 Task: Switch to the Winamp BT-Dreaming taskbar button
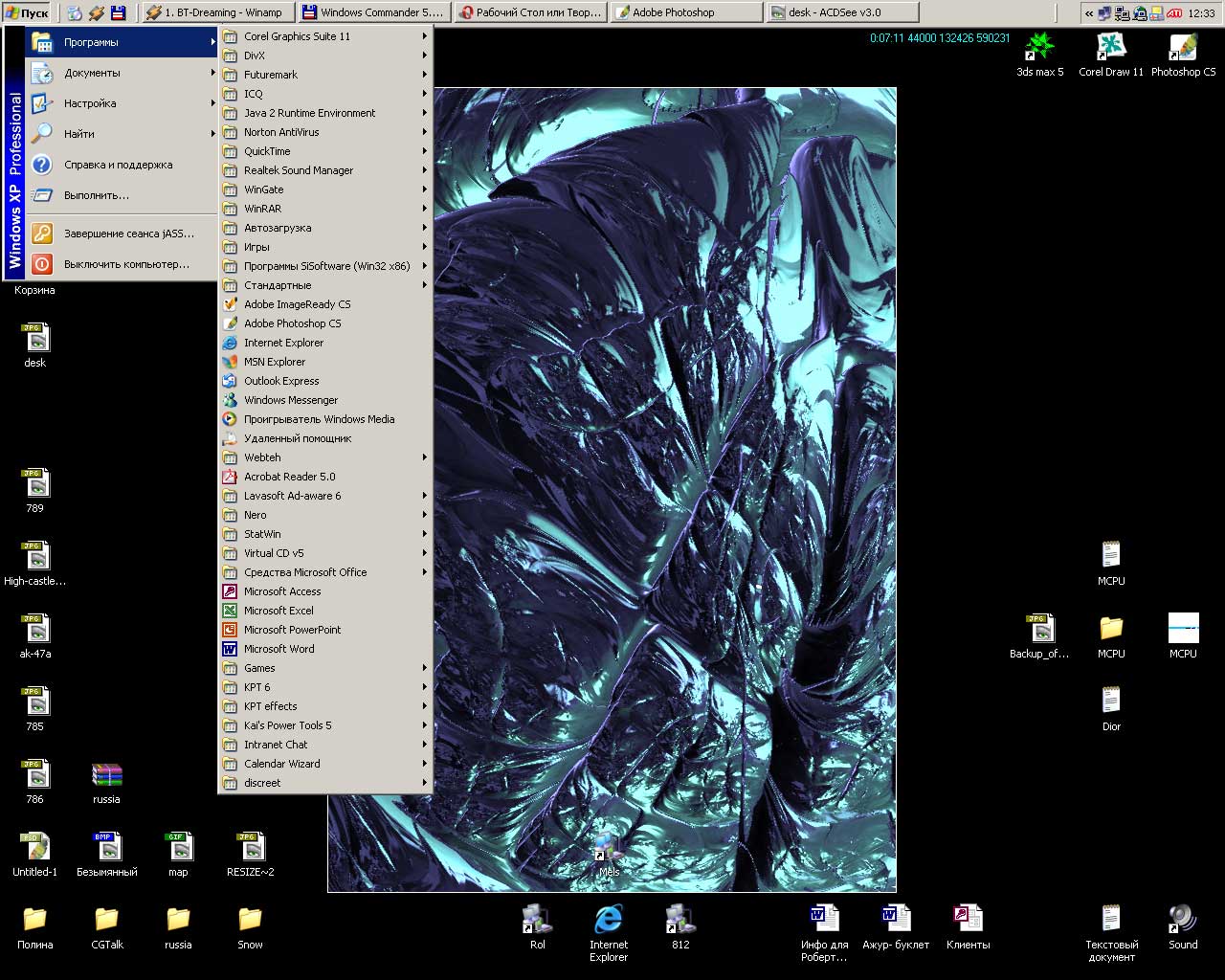pos(216,12)
